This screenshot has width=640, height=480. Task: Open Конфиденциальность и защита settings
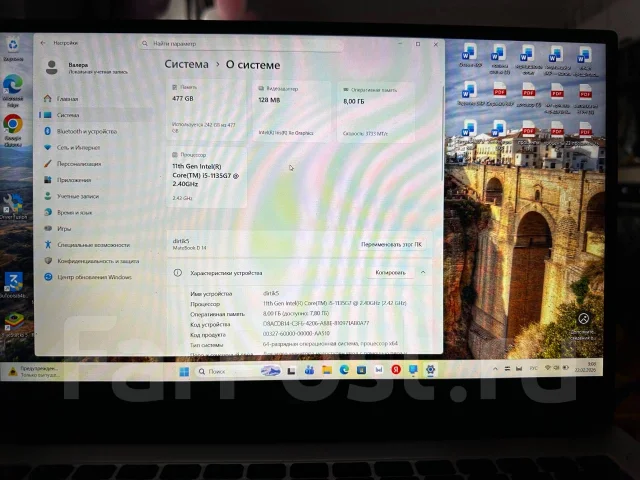(x=96, y=261)
